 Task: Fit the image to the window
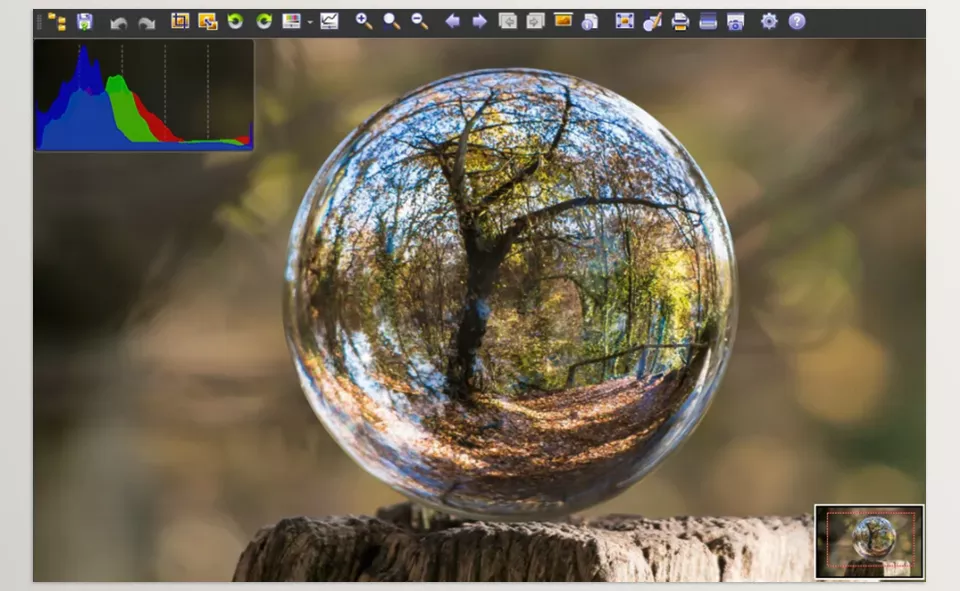[x=390, y=19]
